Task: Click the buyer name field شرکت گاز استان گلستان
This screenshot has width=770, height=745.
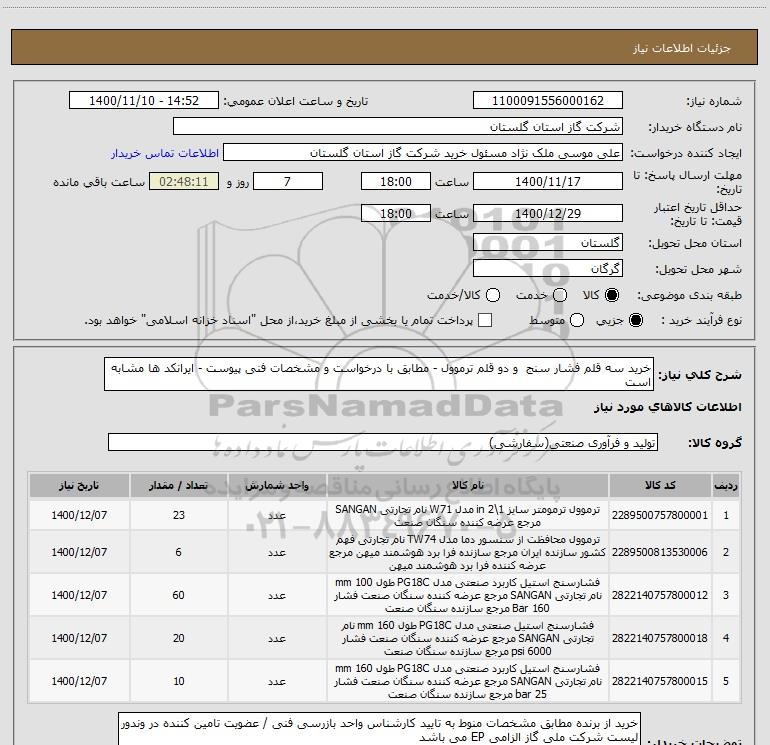Action: tap(398, 127)
